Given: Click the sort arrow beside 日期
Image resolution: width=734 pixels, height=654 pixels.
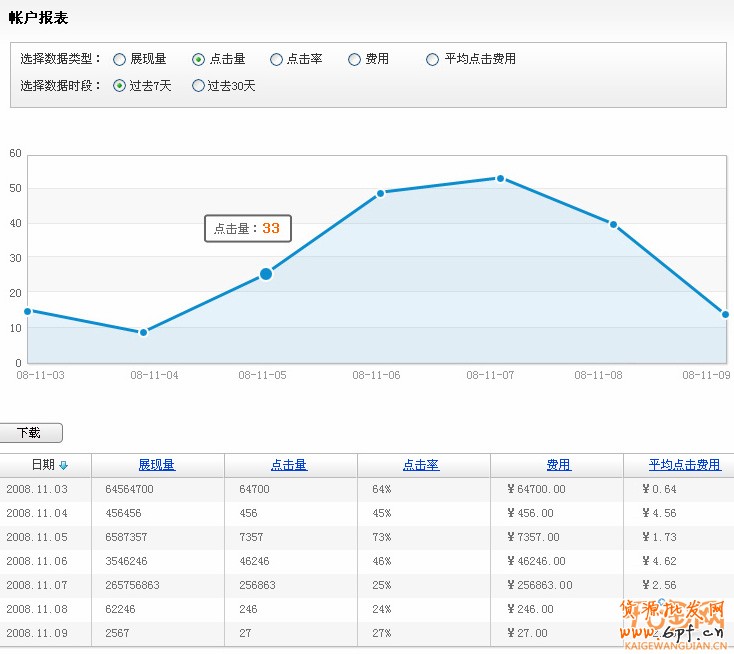Looking at the screenshot, I should [64, 466].
